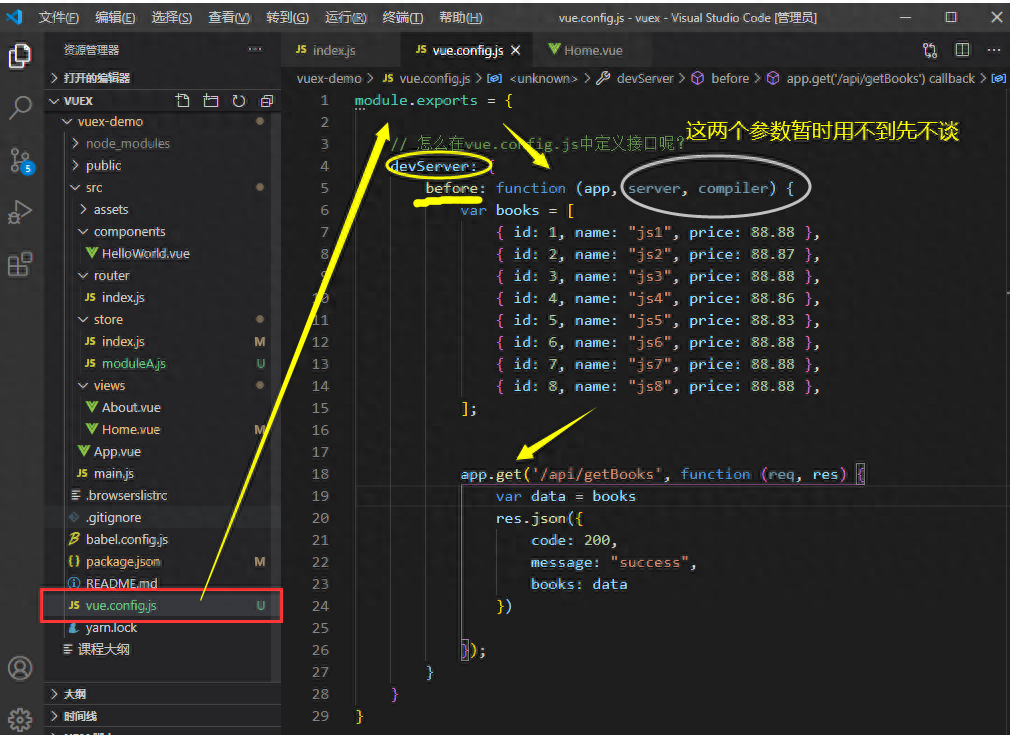The height and width of the screenshot is (735, 1010).
Task: Open the 文件(F) menu
Action: pos(59,17)
